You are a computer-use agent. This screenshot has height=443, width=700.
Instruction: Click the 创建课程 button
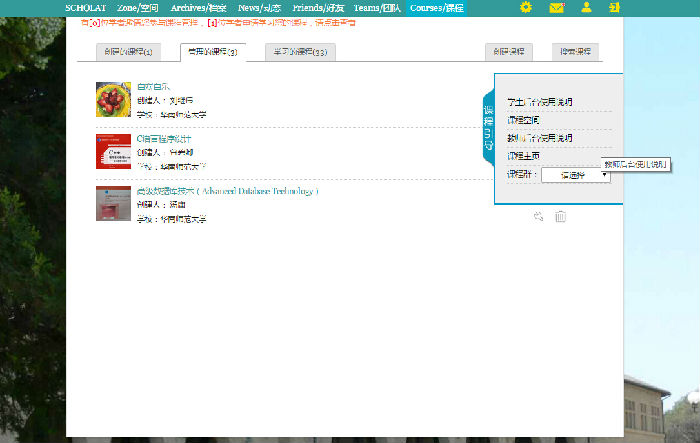(x=509, y=52)
